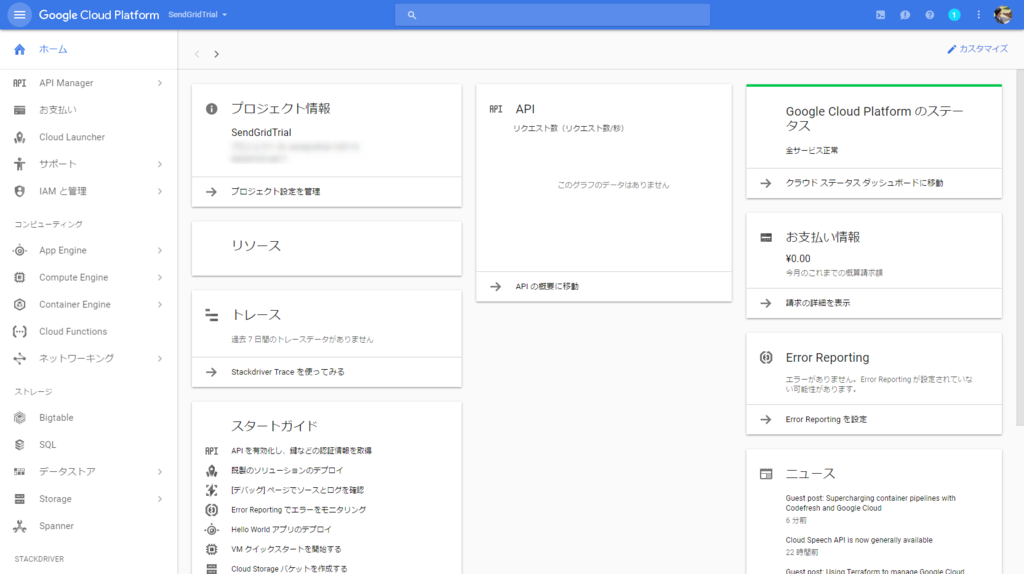
Task: Click the Storage icon in sidebar
Action: coord(20,499)
